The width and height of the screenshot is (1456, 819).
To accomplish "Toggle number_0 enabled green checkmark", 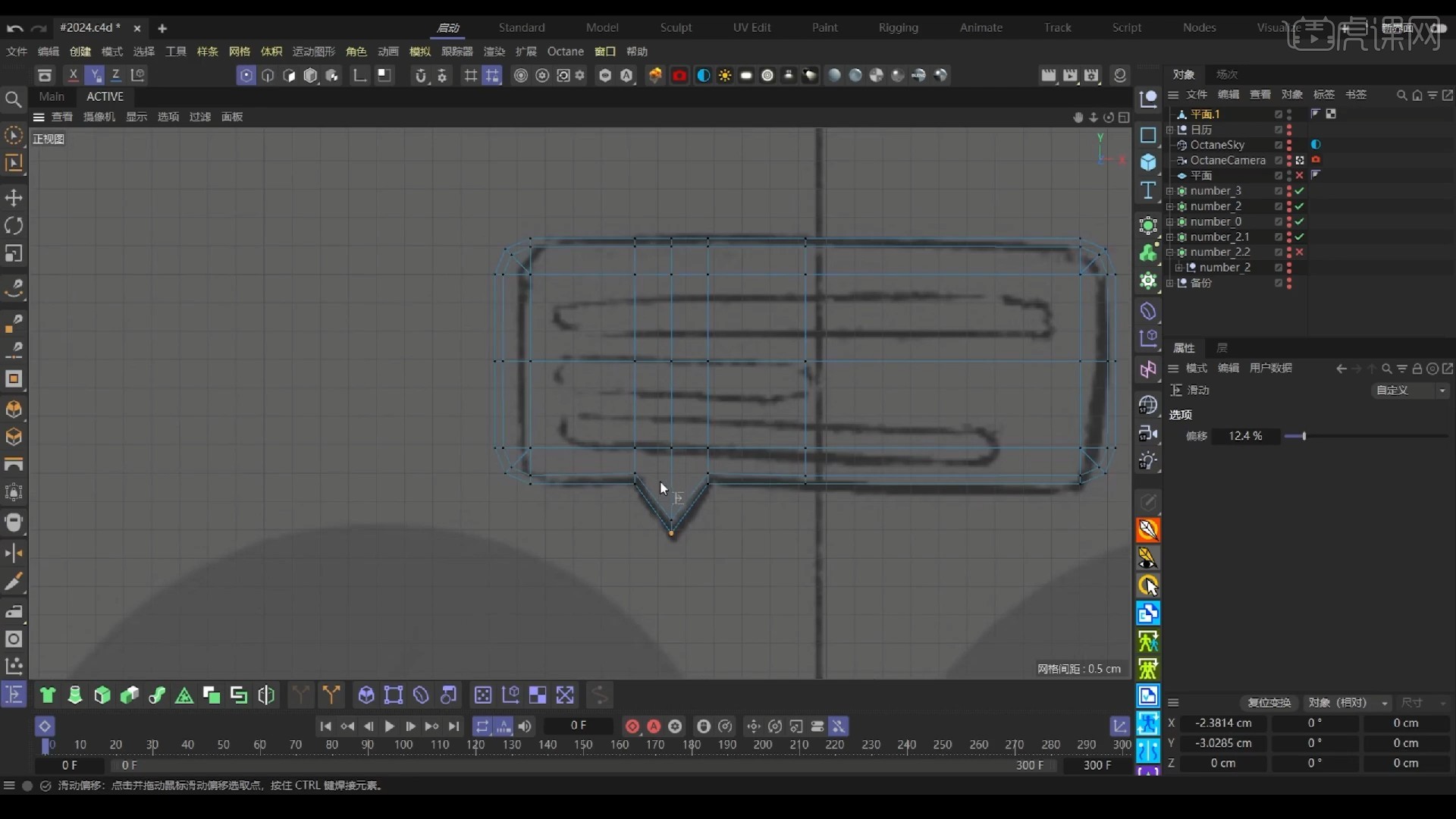I will point(1300,221).
